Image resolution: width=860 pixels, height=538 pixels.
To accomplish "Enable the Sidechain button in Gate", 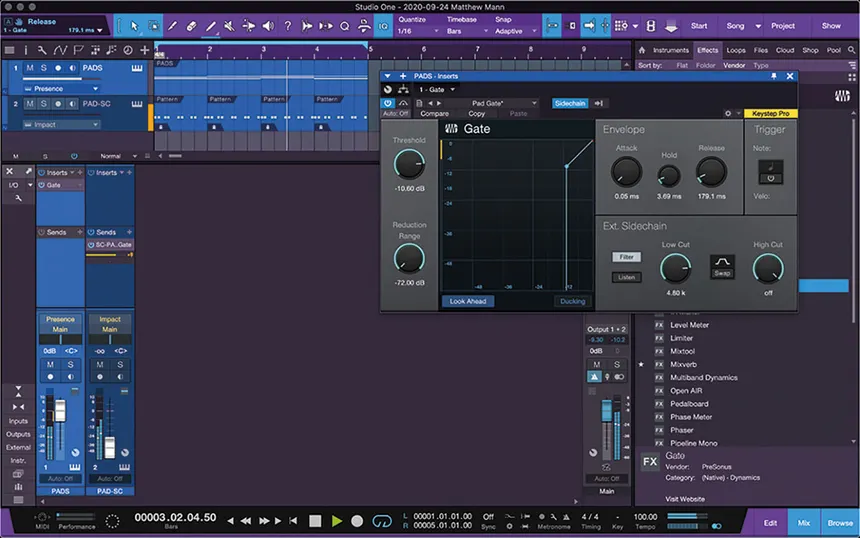I will click(570, 103).
